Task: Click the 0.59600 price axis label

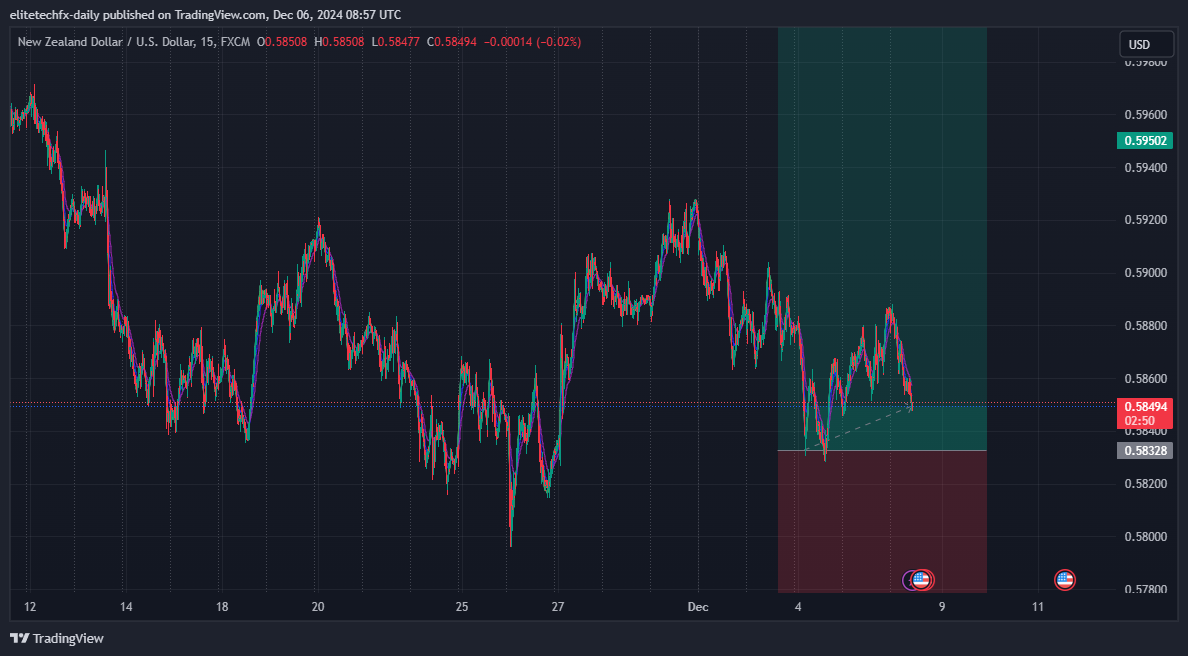Action: click(1146, 115)
